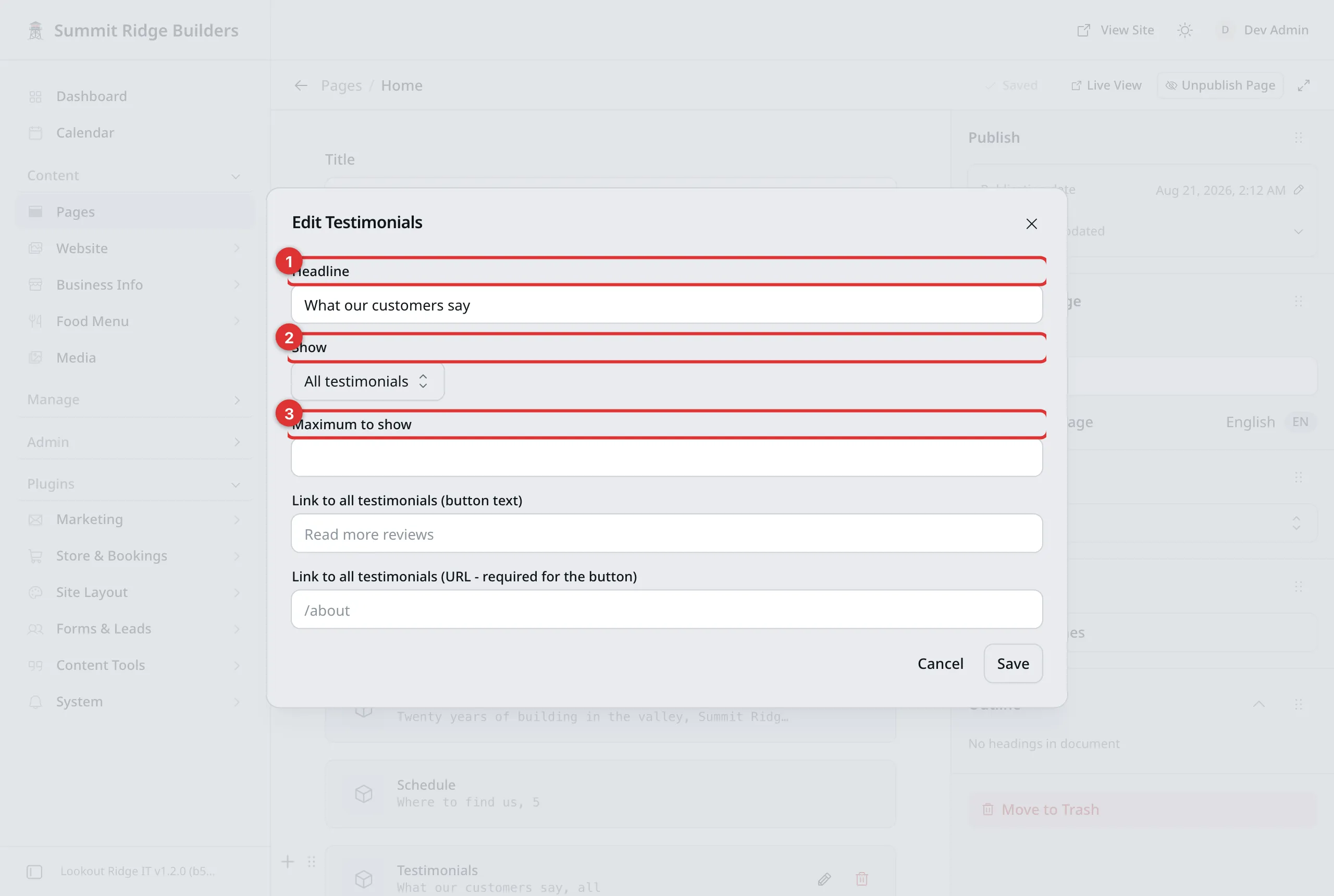Click the Unpublish Page button
This screenshot has height=896, width=1334.
[x=1220, y=85]
